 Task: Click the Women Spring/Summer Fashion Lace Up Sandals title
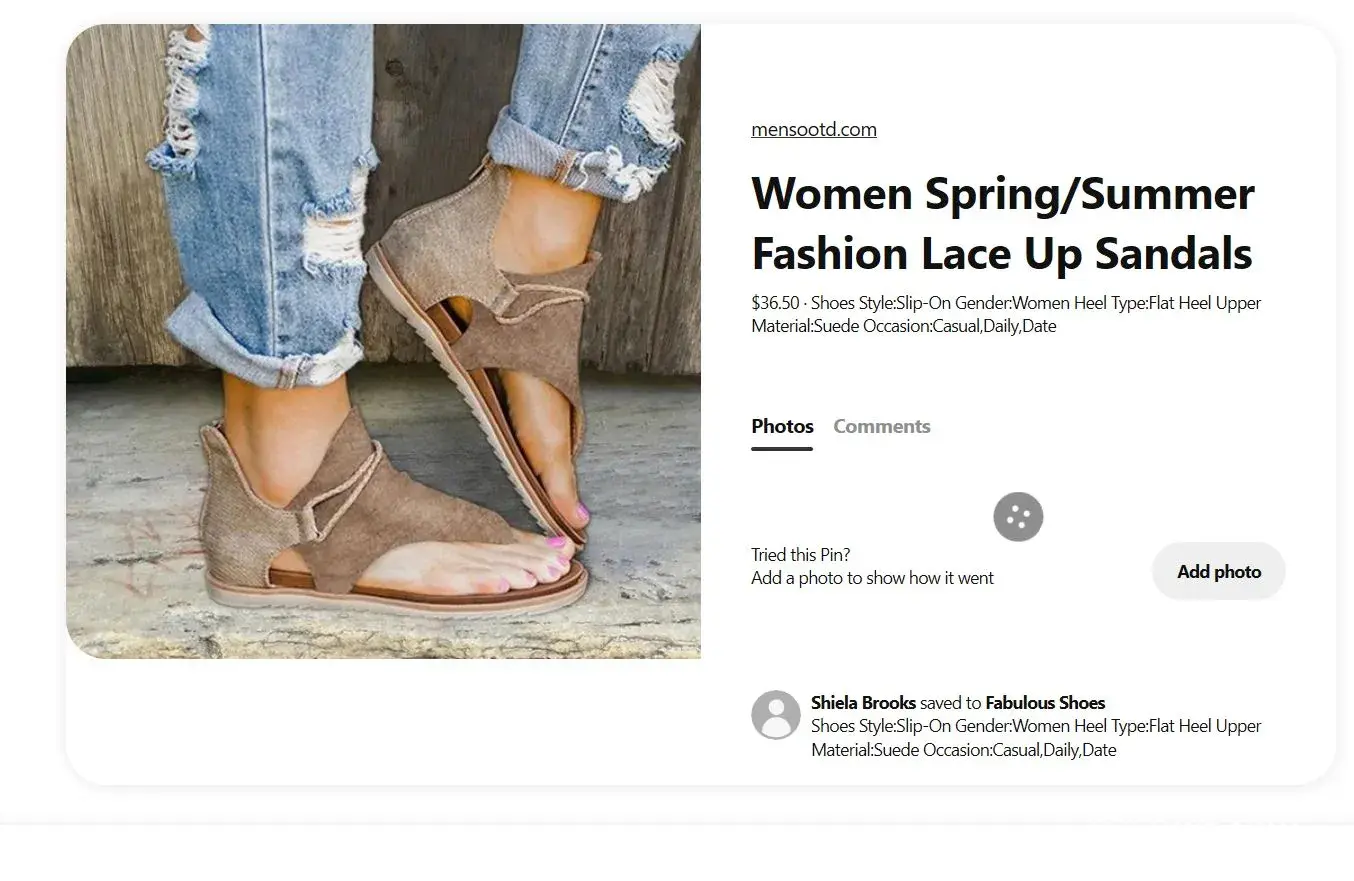click(1002, 223)
